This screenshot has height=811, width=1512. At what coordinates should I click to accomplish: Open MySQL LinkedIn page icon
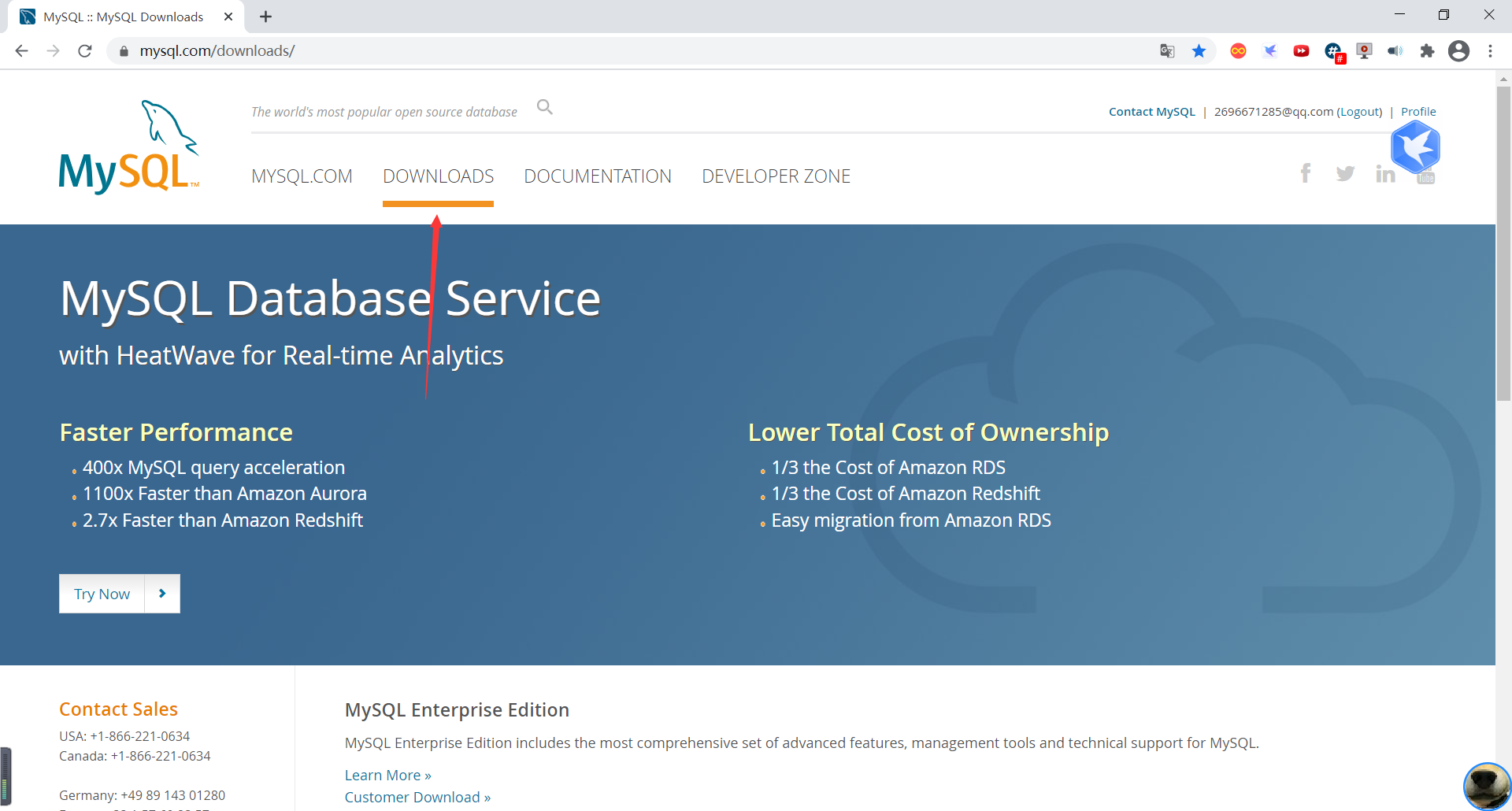[1385, 173]
